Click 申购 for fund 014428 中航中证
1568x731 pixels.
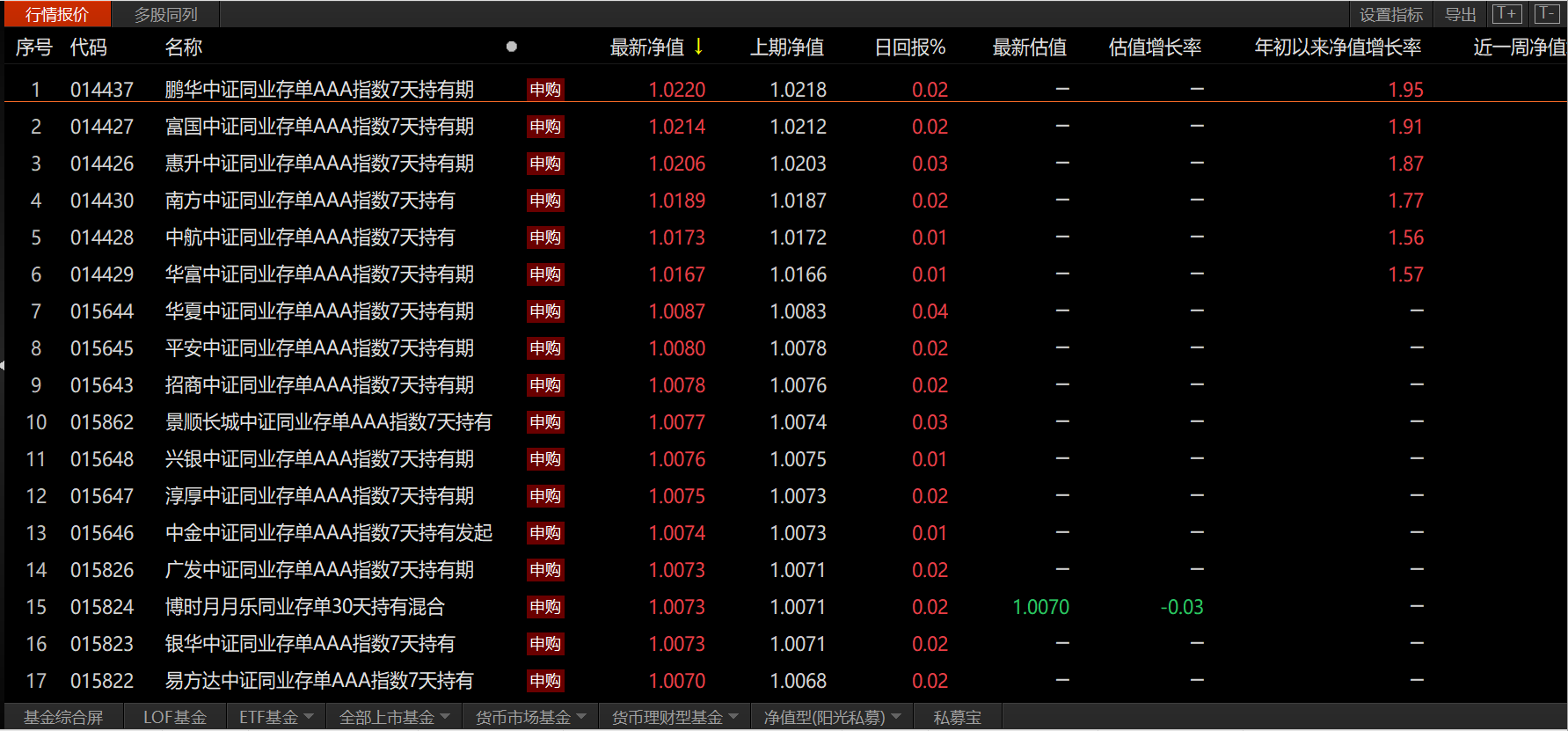(x=545, y=238)
